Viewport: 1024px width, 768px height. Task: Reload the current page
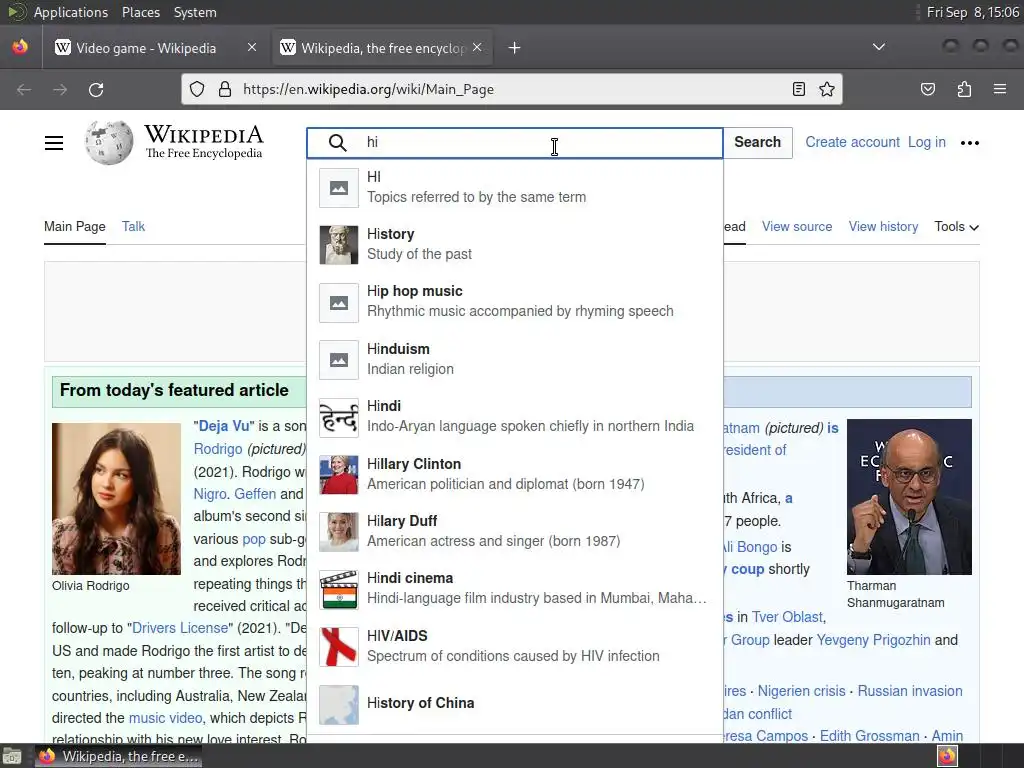96,89
